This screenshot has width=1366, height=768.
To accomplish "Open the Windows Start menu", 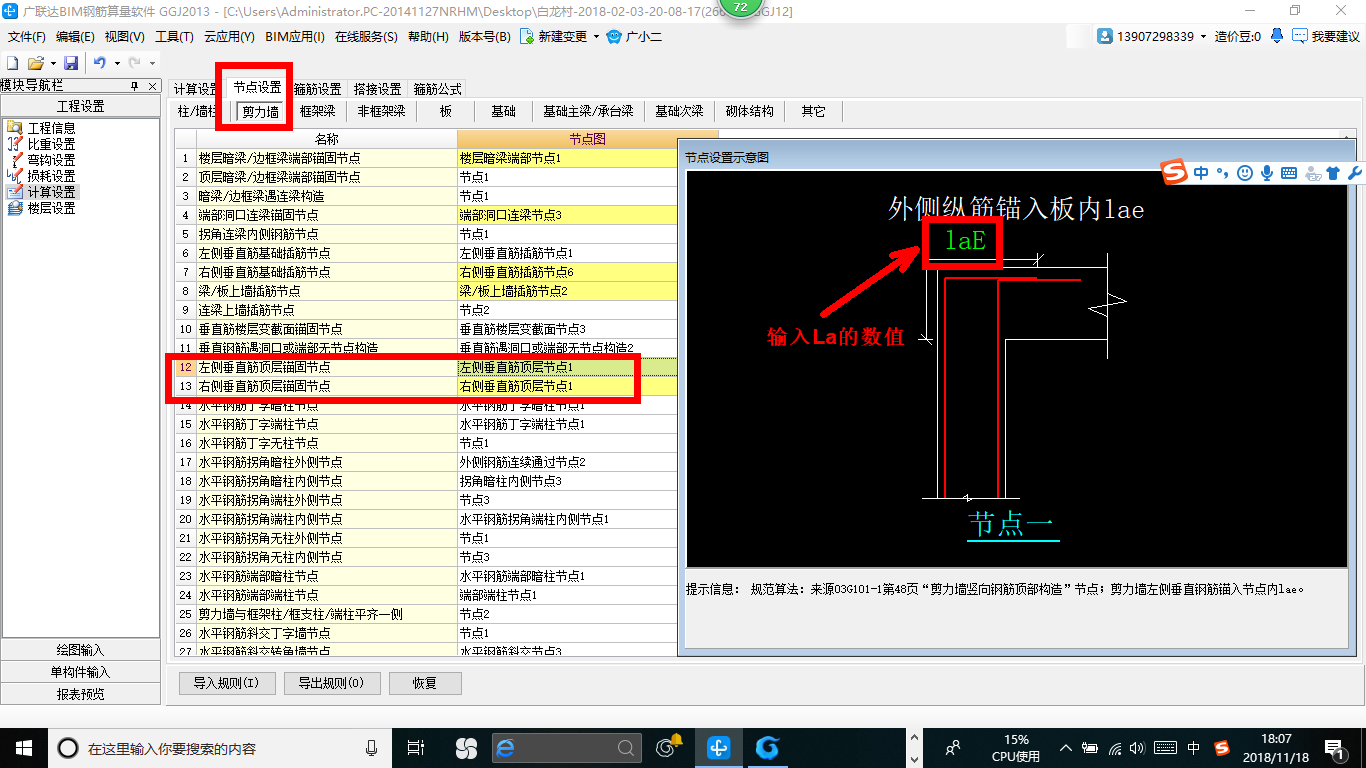I will pos(24,747).
